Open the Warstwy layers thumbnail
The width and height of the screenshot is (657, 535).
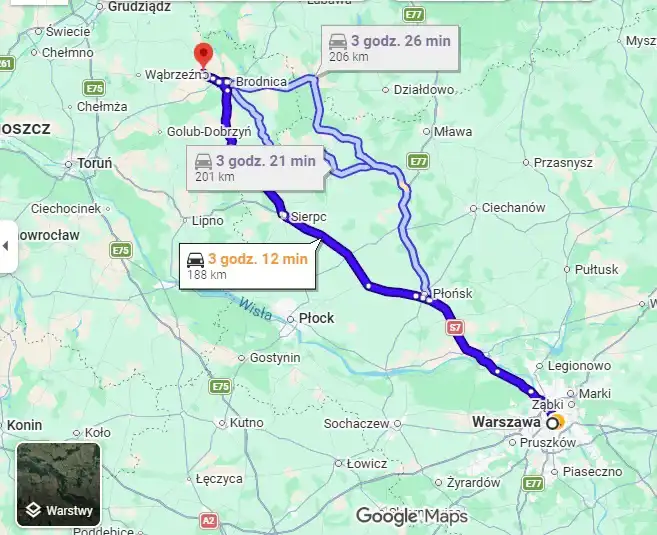point(58,484)
